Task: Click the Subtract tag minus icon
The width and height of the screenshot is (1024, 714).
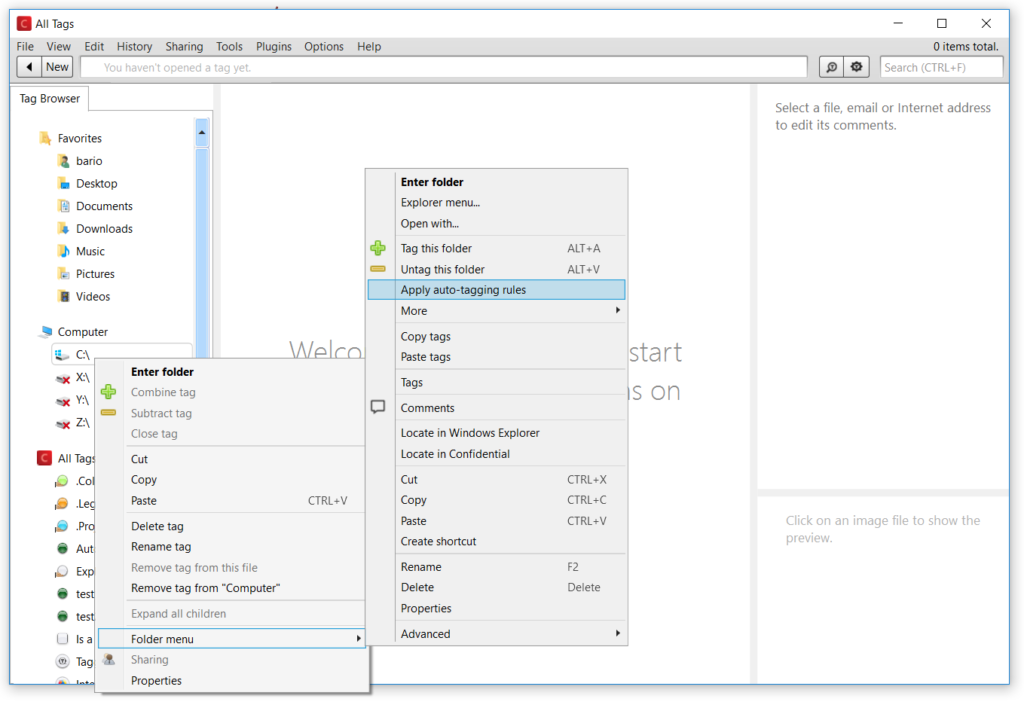Action: tap(108, 413)
